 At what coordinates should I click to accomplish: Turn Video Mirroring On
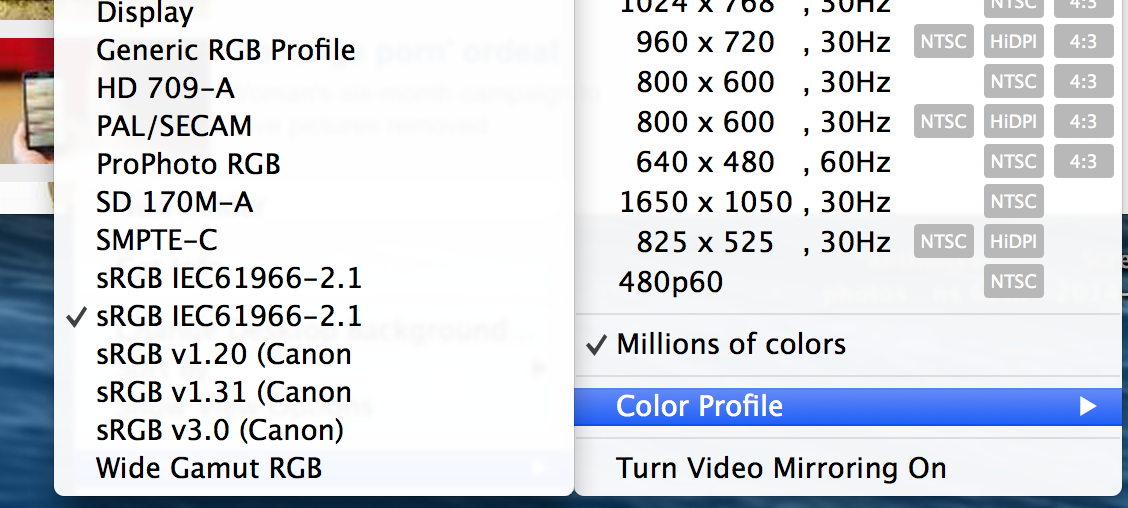pos(781,468)
